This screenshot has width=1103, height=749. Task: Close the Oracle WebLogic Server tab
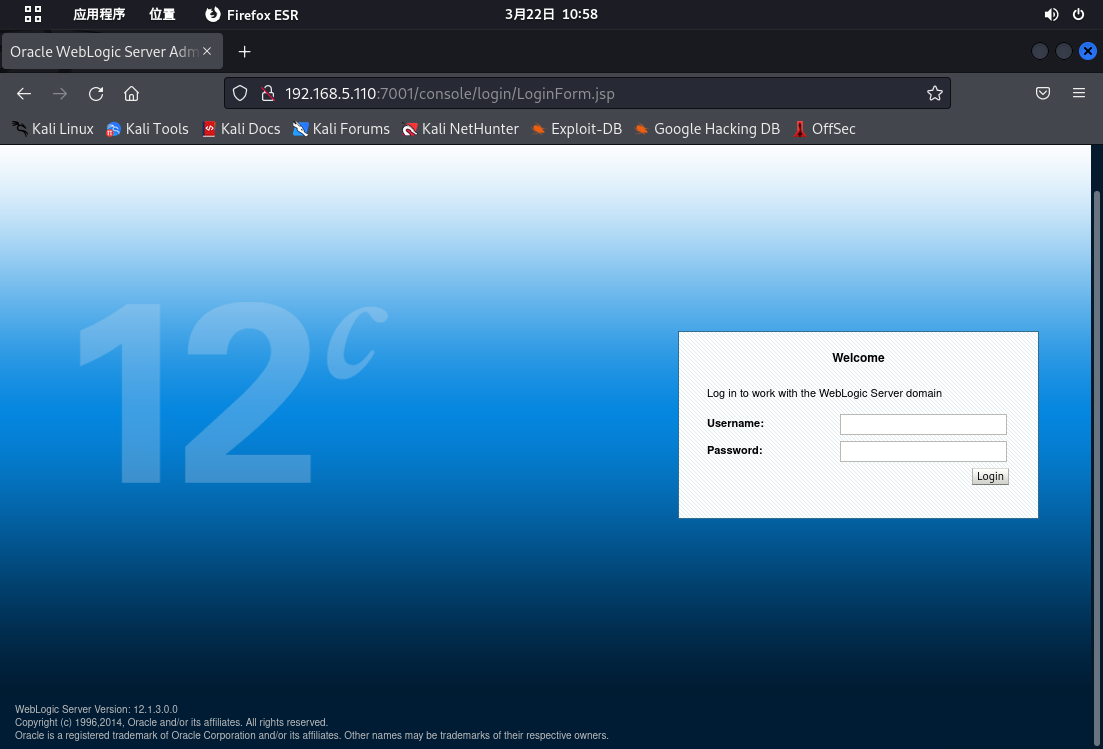click(207, 51)
